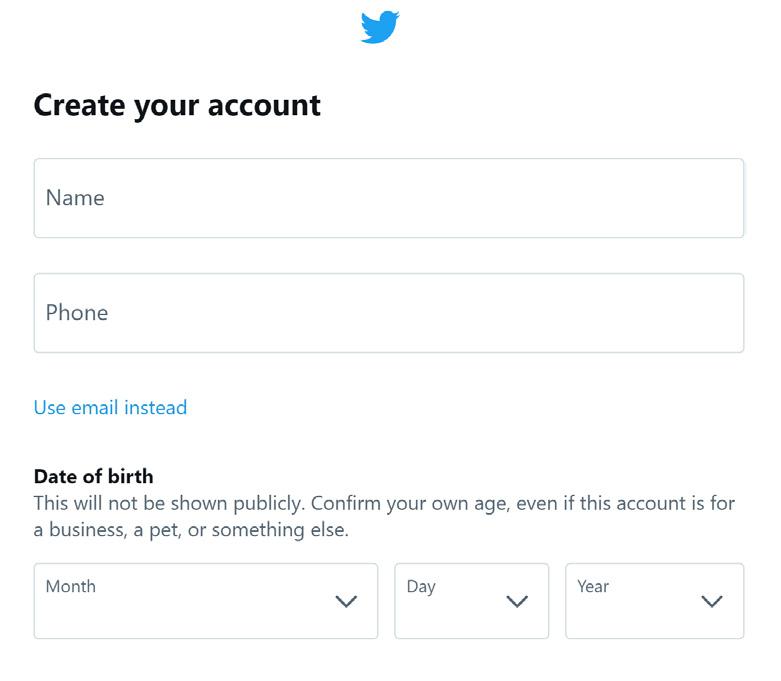Open the Day birth date selector
This screenshot has height=681, width=781.
tap(472, 601)
